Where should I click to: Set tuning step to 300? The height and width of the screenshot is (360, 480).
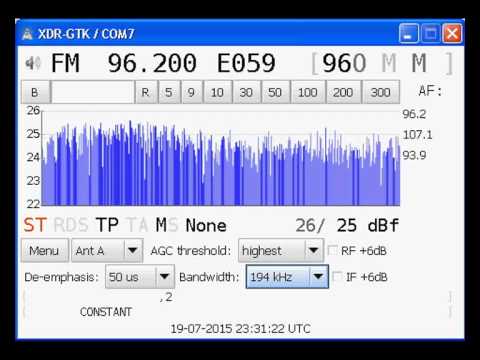pyautogui.click(x=380, y=92)
